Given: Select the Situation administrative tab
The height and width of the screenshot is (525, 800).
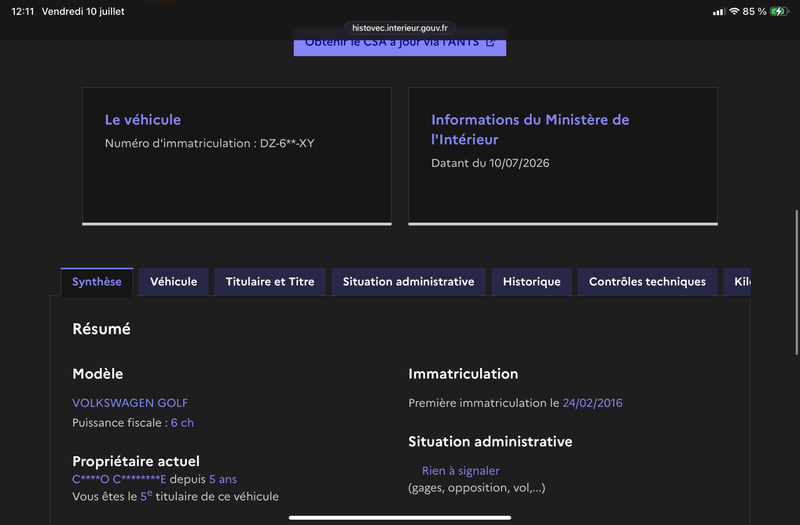Looking at the screenshot, I should 408,282.
